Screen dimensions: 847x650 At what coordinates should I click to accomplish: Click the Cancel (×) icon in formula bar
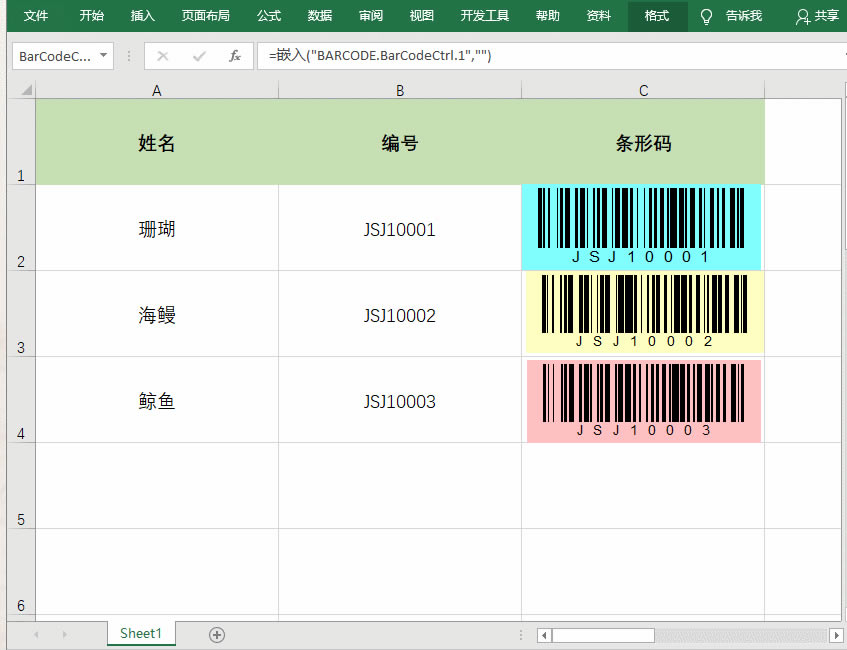163,56
